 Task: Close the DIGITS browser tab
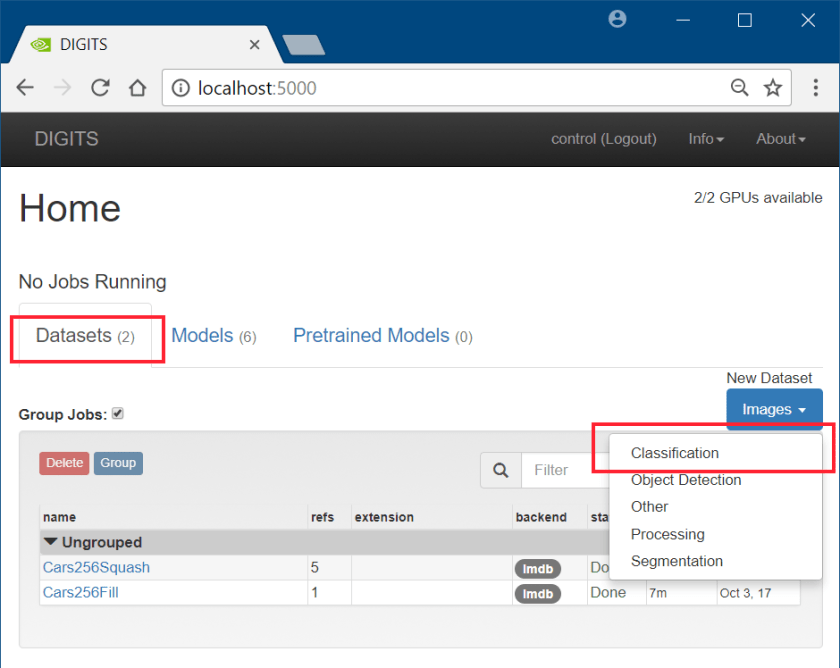[254, 45]
